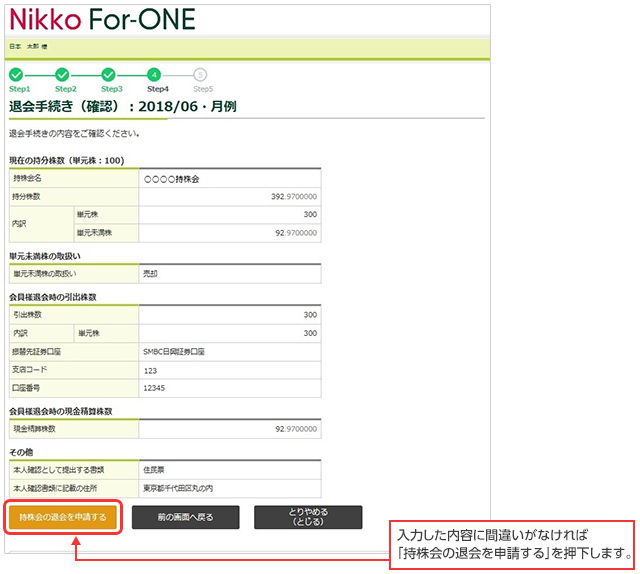Screen dimensions: 640x574
Task: Click the Nikko For-ONE logo
Action: (x=102, y=20)
